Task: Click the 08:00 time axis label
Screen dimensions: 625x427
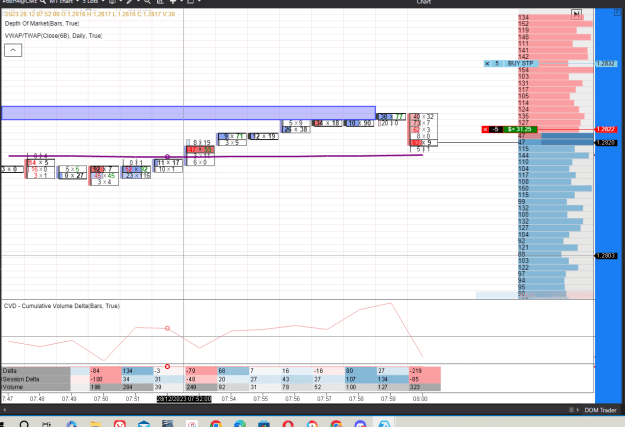Action: [x=420, y=399]
